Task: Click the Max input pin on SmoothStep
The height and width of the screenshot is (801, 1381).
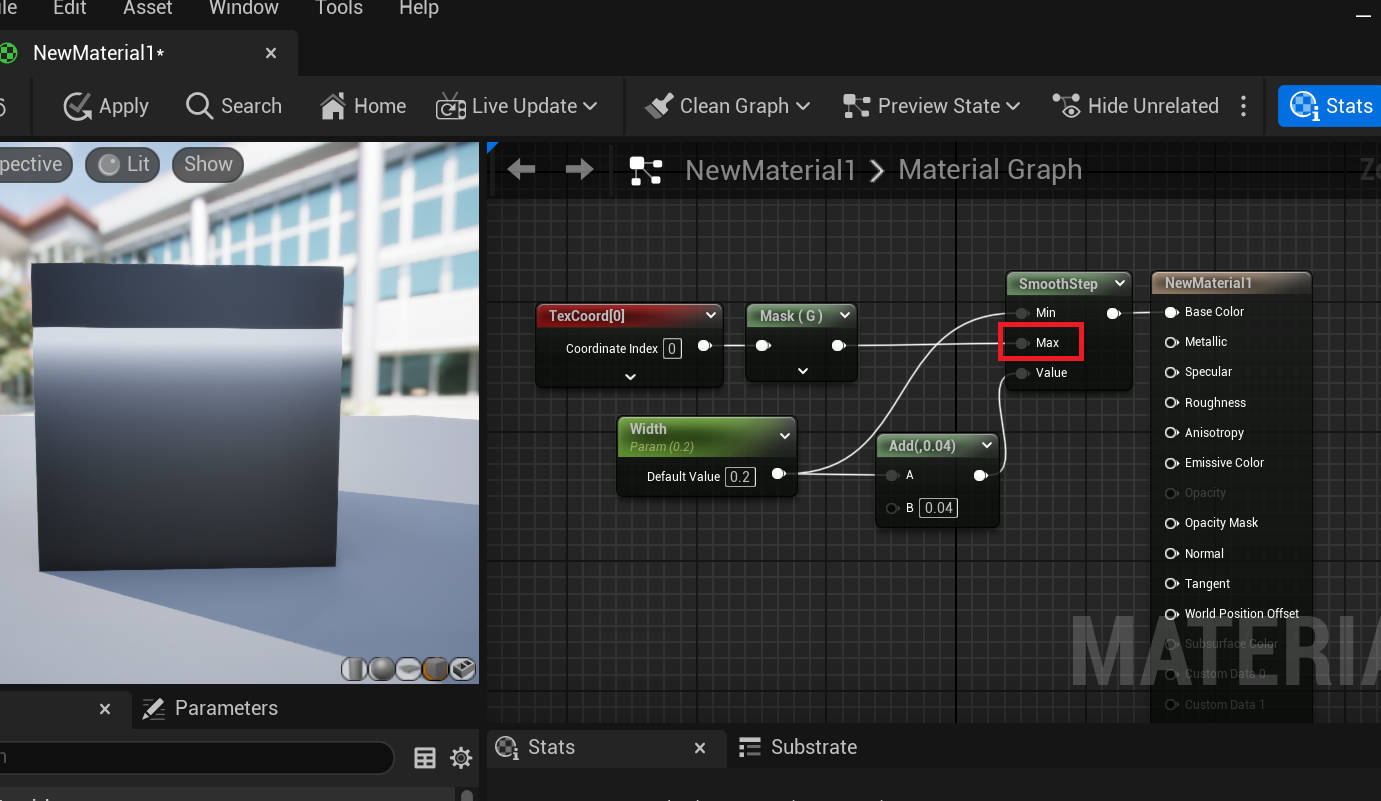Action: coord(1021,343)
